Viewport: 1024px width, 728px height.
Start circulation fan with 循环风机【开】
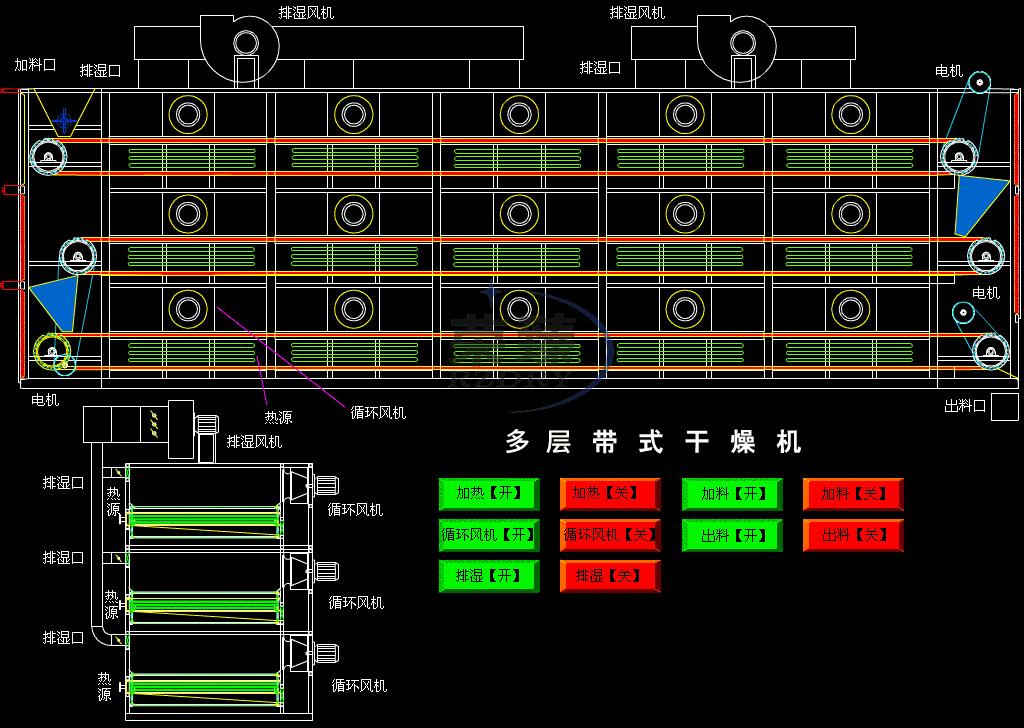coord(488,535)
